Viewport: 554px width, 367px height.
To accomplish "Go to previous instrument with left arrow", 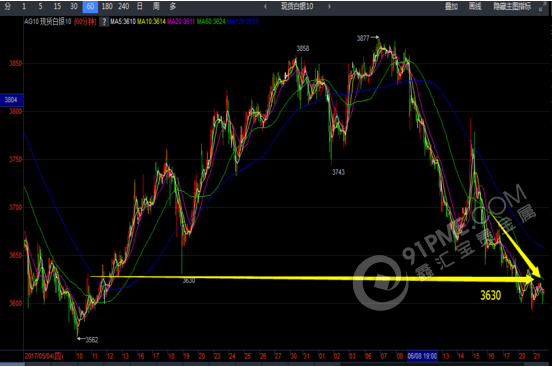I will click(x=265, y=6).
